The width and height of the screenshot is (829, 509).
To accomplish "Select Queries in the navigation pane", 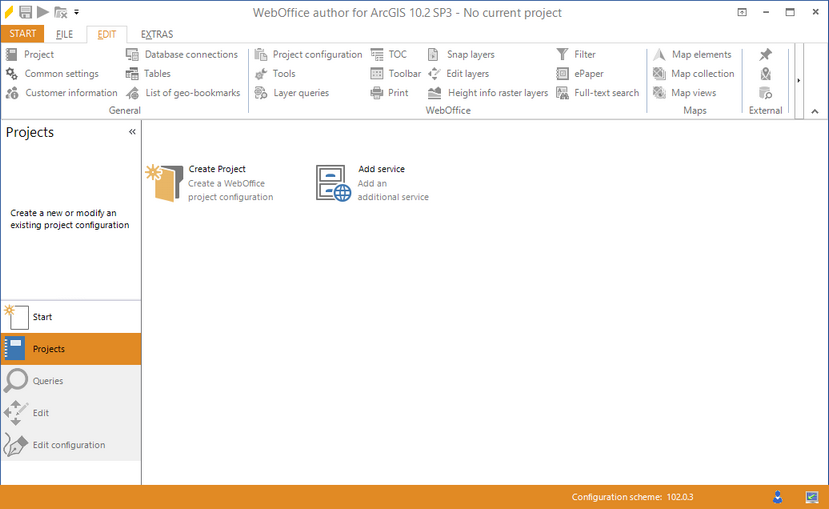I will click(x=71, y=381).
